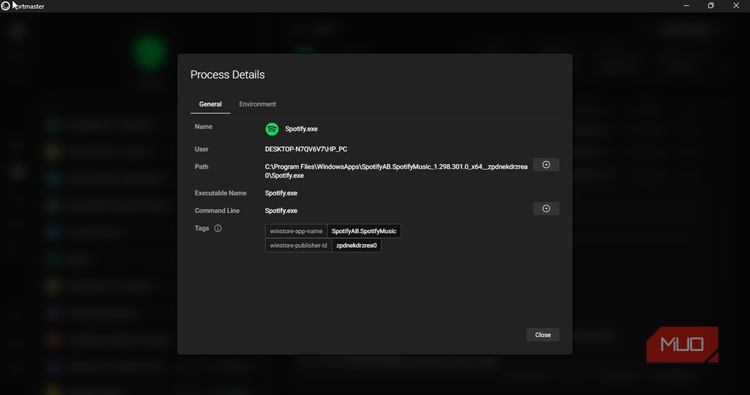Click the zpdnekdrzrea0 tag value
Screen dimensions: 750x395
tap(356, 245)
